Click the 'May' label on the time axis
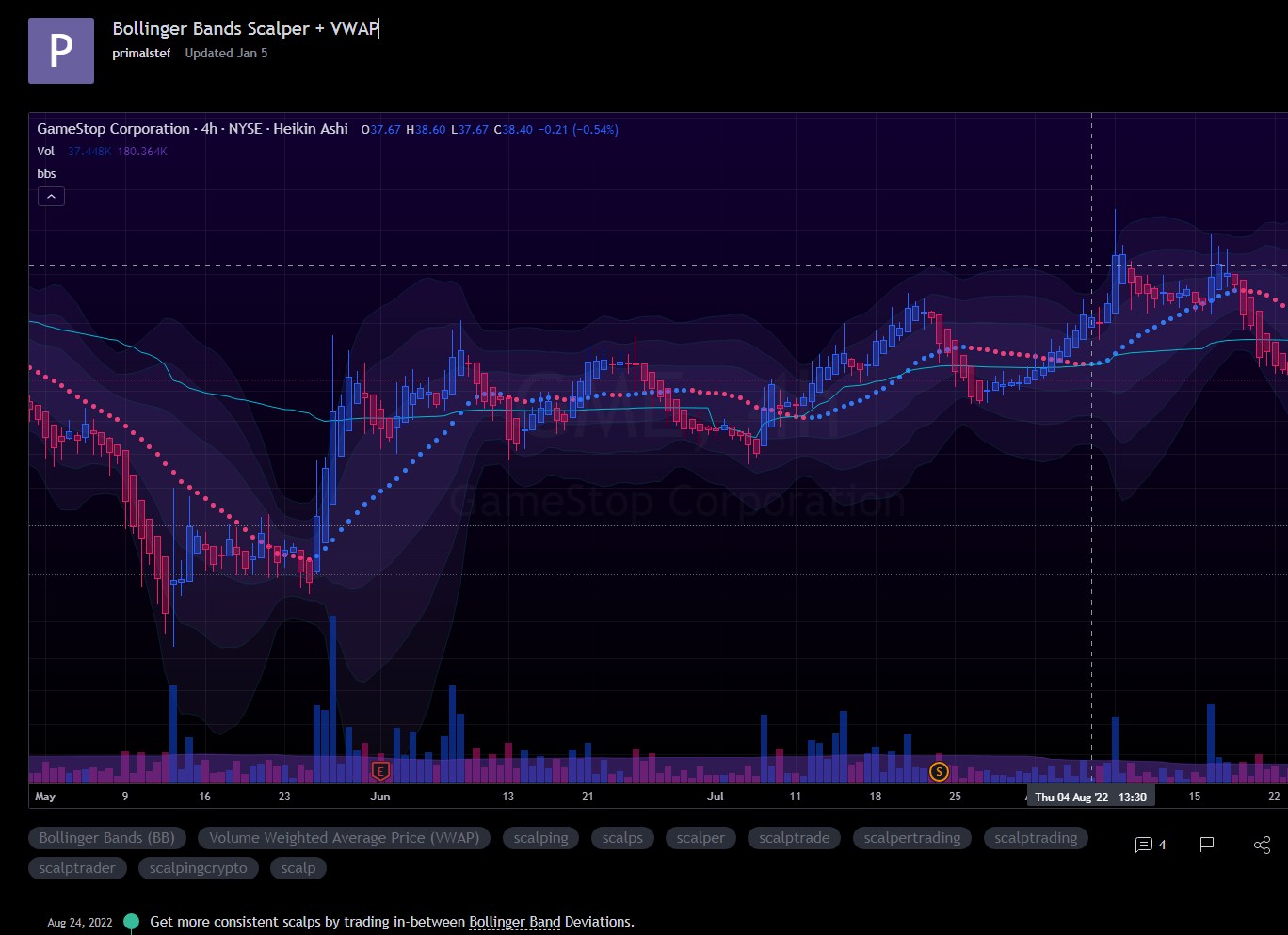The image size is (1288, 935). 45,797
